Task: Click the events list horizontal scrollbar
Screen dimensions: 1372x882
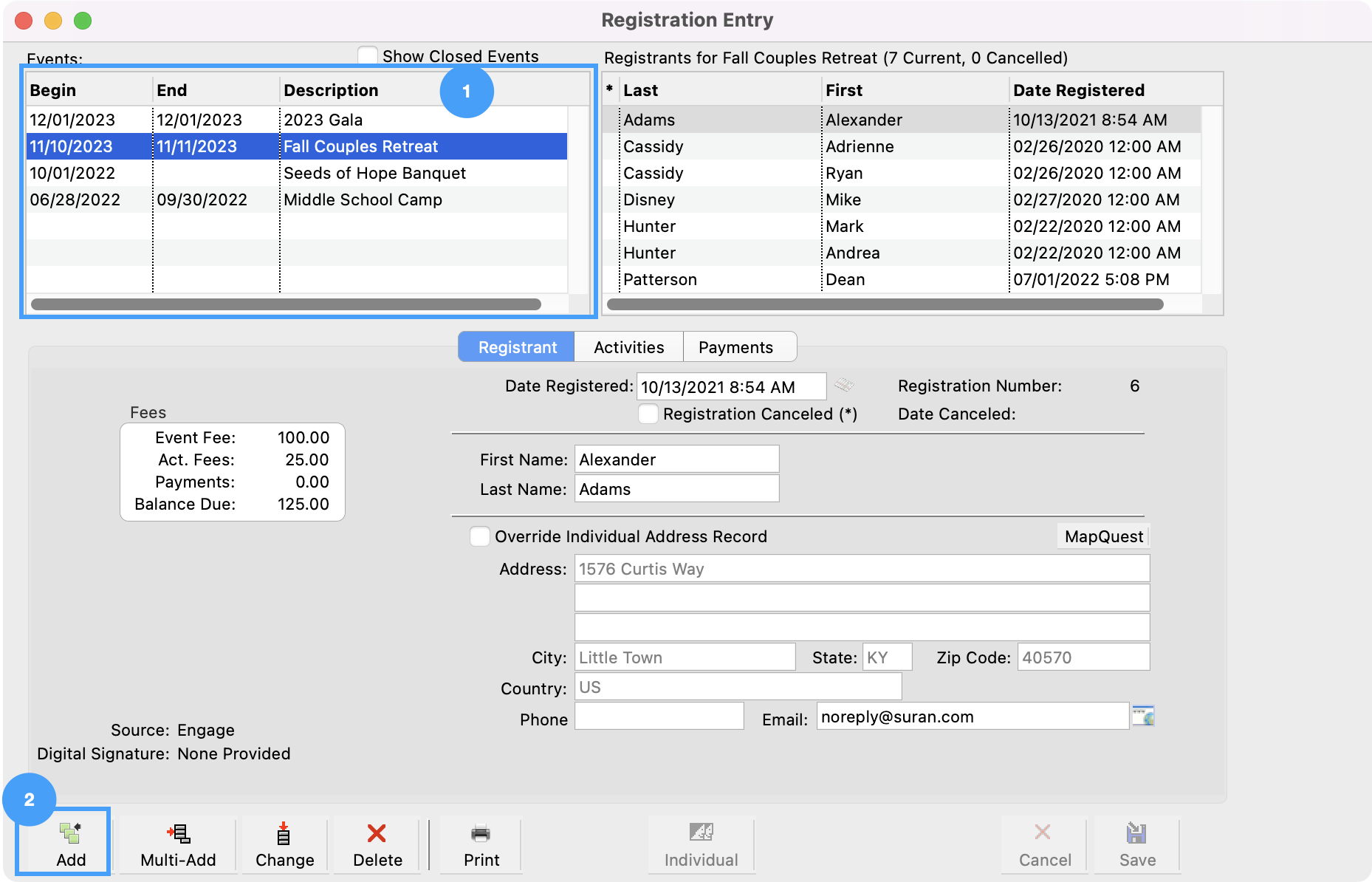Action: pyautogui.click(x=286, y=304)
